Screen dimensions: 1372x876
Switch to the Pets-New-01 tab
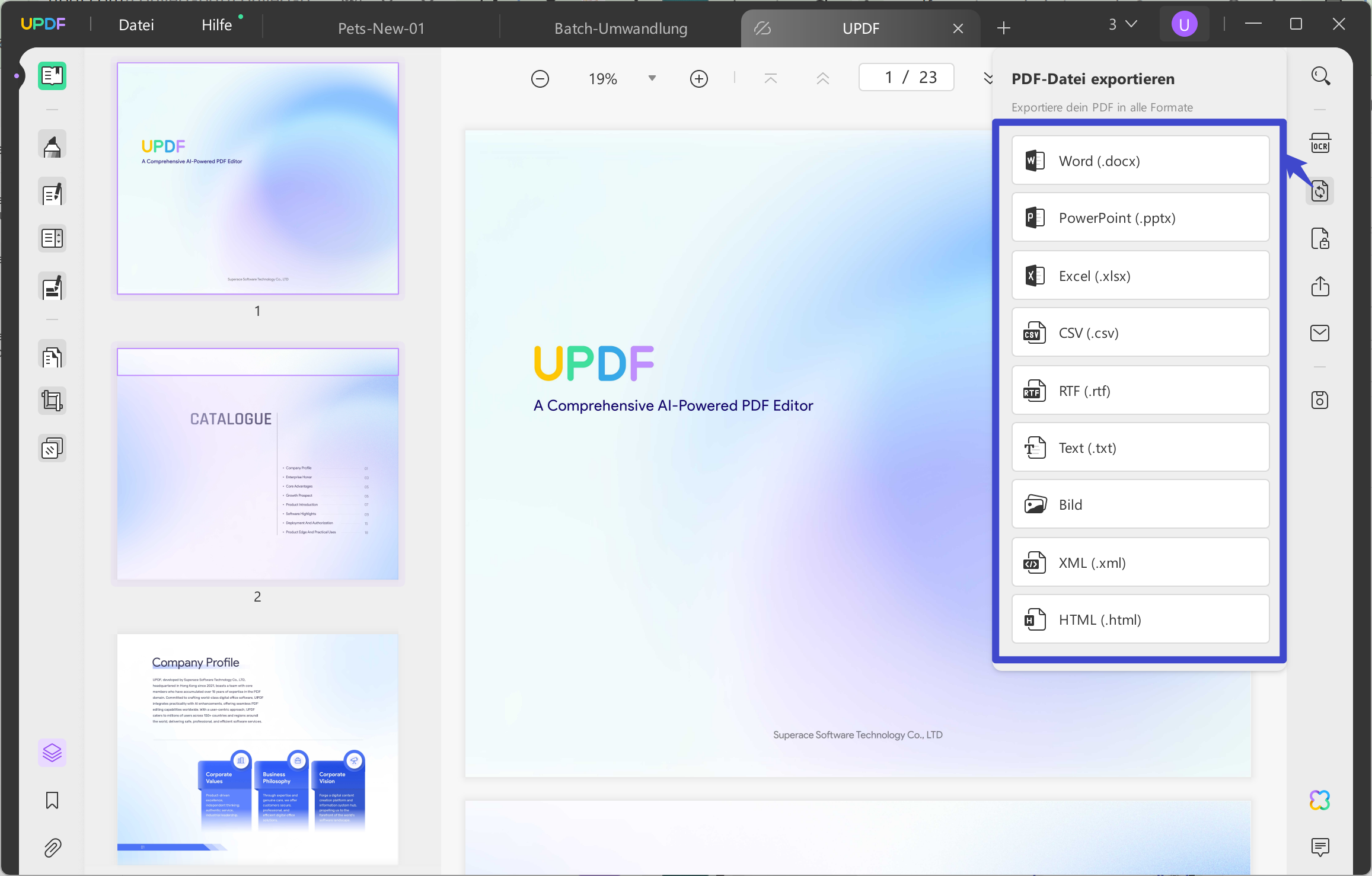click(381, 28)
